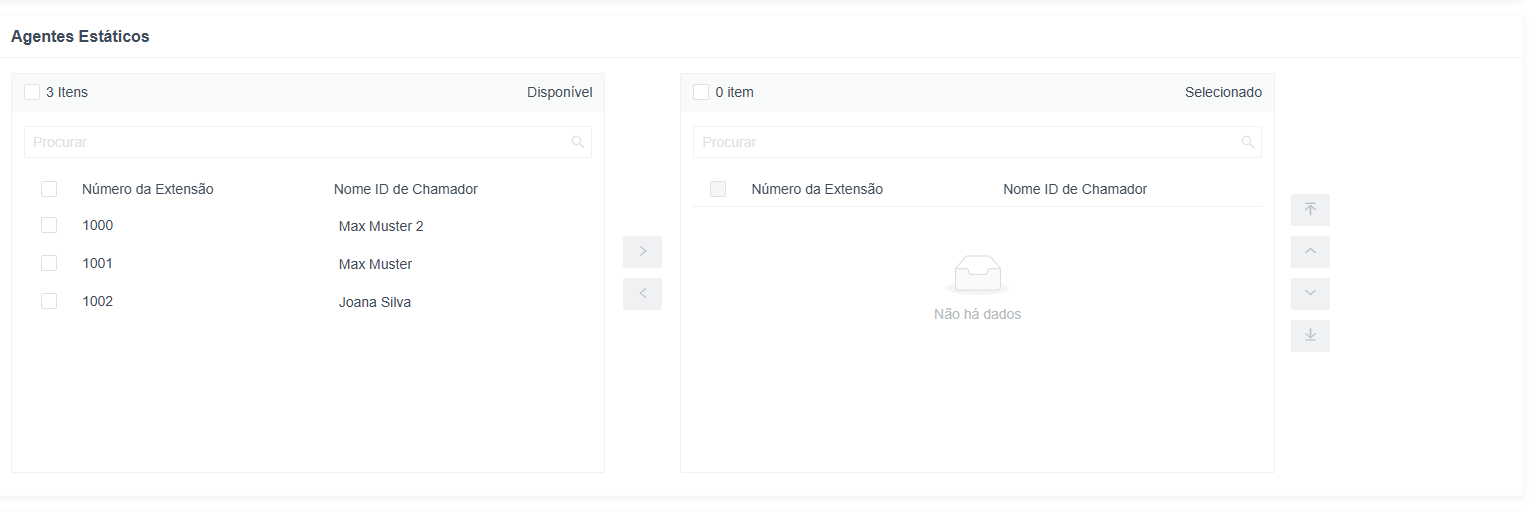1534x513 pixels.
Task: Click the "Nome ID de Chamador" header in the Selecionado table
Action: [x=1075, y=189]
